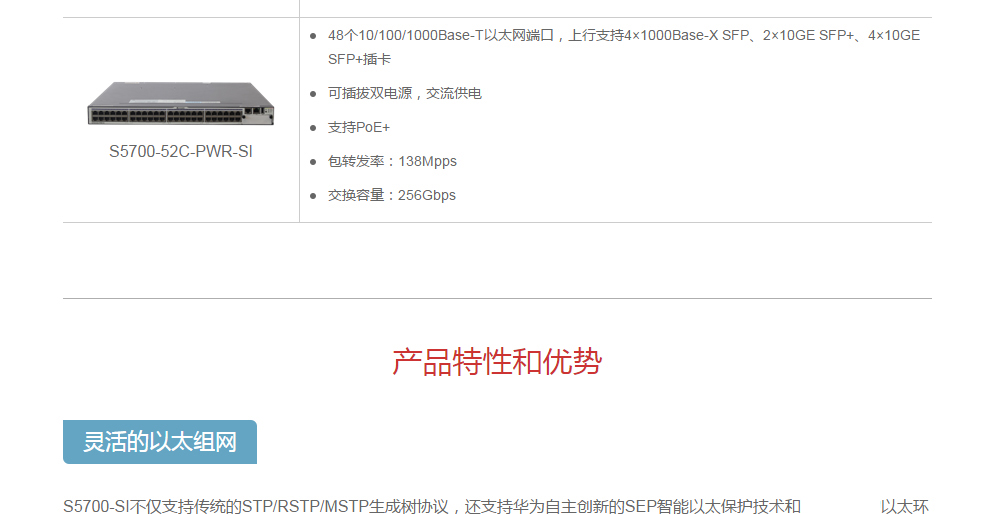Image resolution: width=990 pixels, height=514 pixels.
Task: Click the bullet dot beside 48个10/100/1000Base-T
Action: [313, 36]
